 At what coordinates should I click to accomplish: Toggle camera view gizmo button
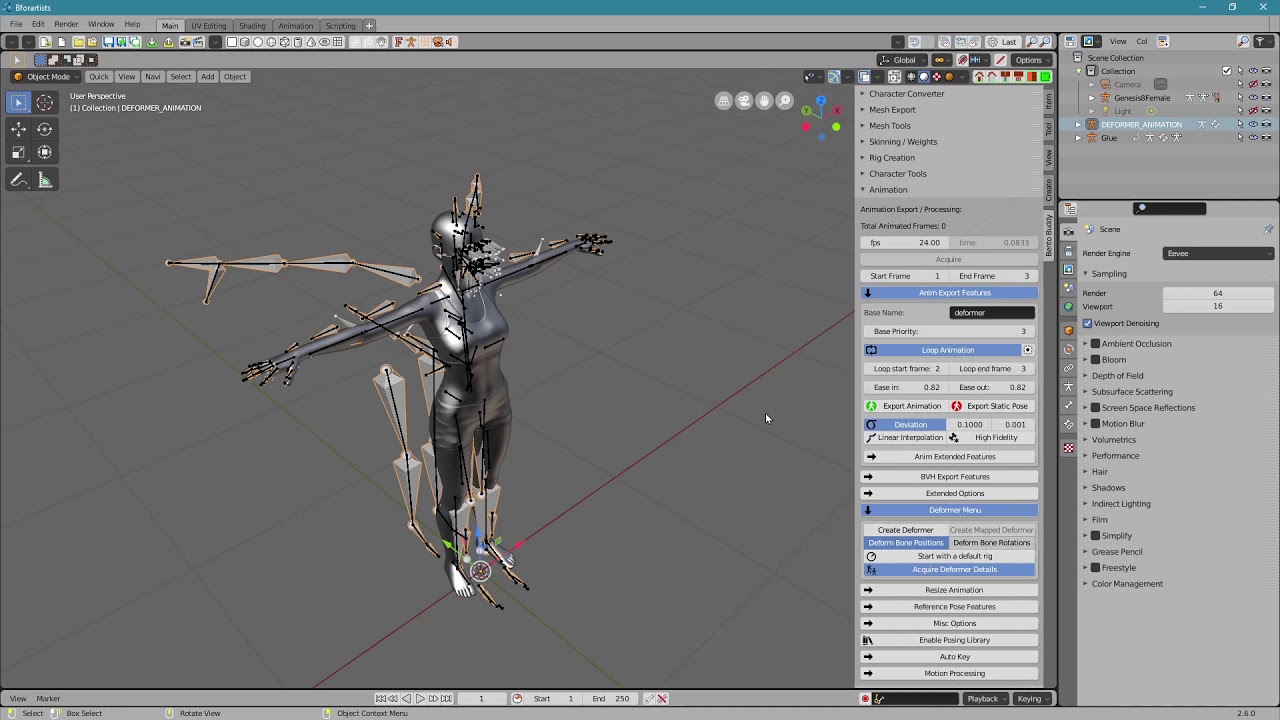(x=744, y=101)
